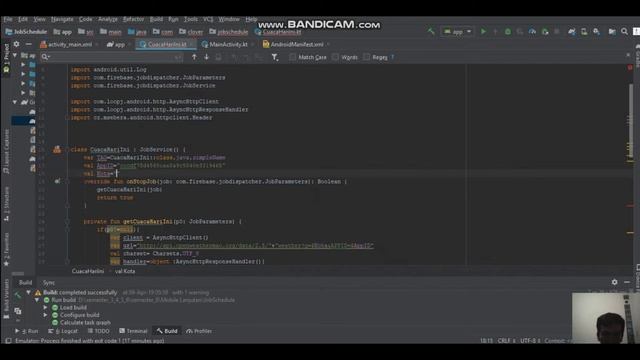Viewport: 640px width, 360px height.
Task: Expand the Configure build node
Action: 46,315
